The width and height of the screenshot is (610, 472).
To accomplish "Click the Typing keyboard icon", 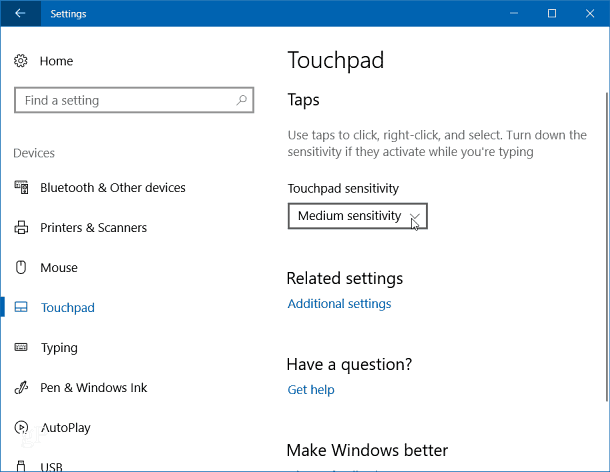I will (x=21, y=347).
